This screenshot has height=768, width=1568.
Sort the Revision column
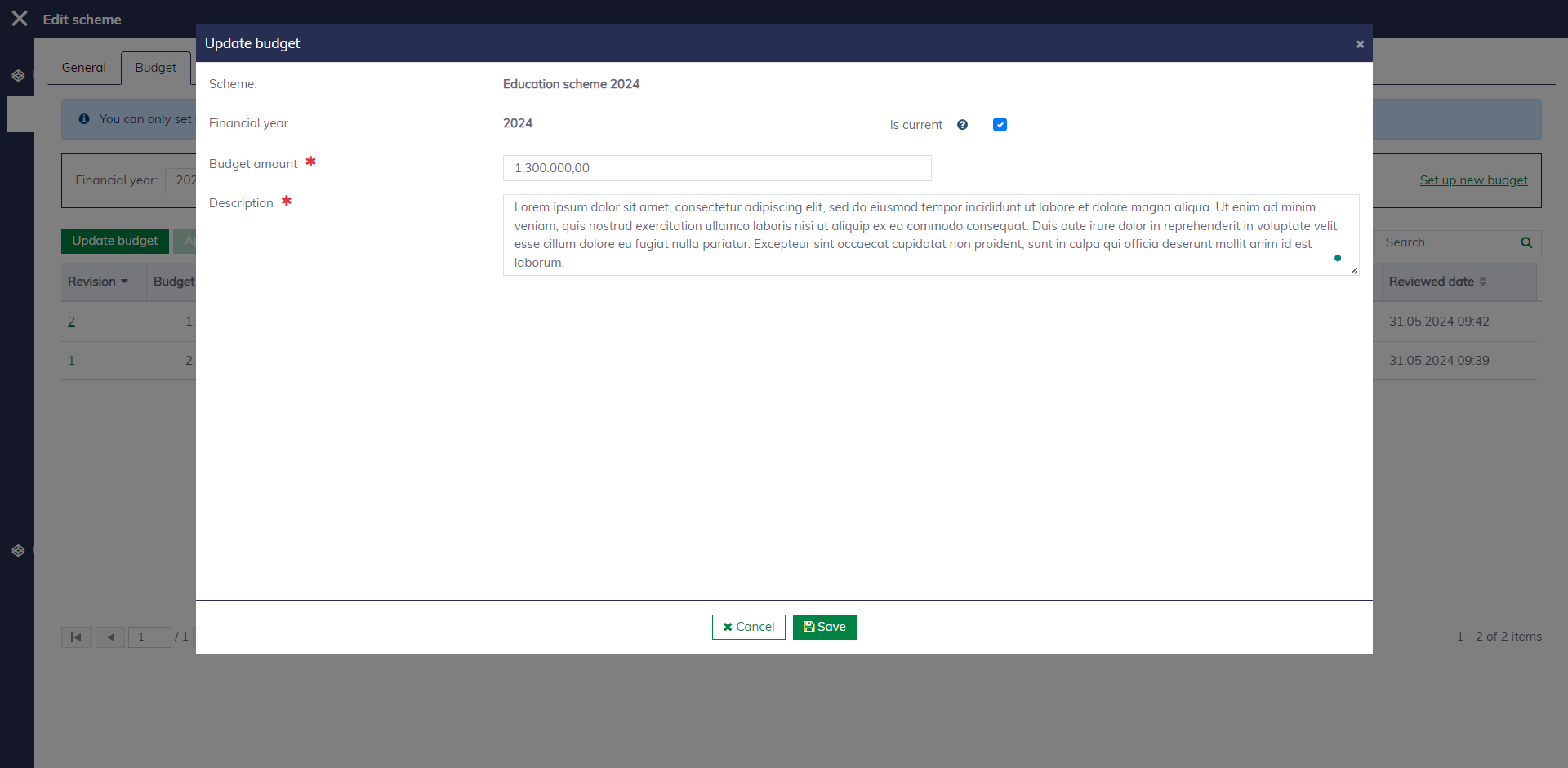click(x=97, y=282)
